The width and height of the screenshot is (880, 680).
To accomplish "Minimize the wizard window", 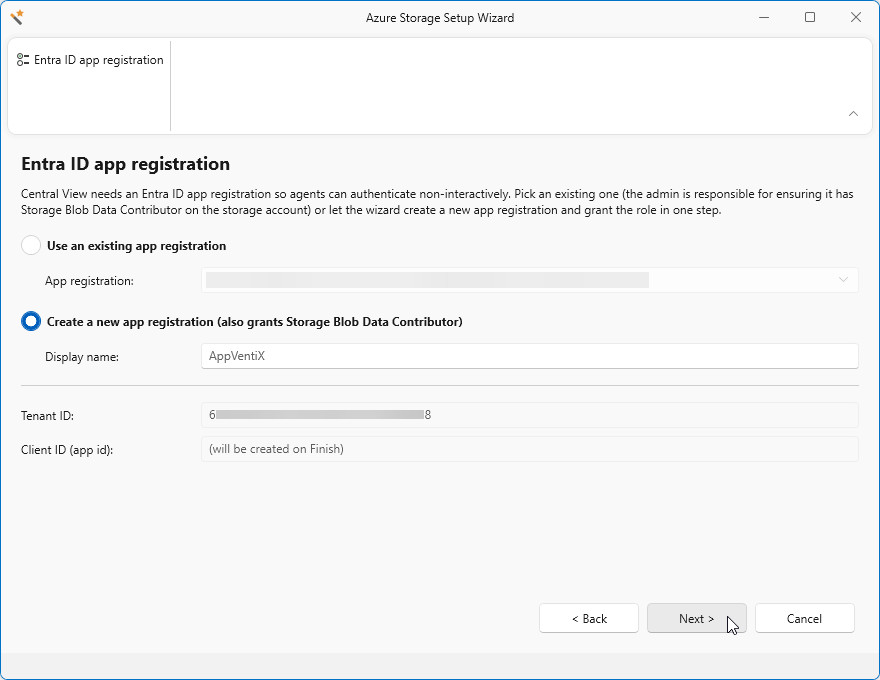I will click(x=764, y=17).
